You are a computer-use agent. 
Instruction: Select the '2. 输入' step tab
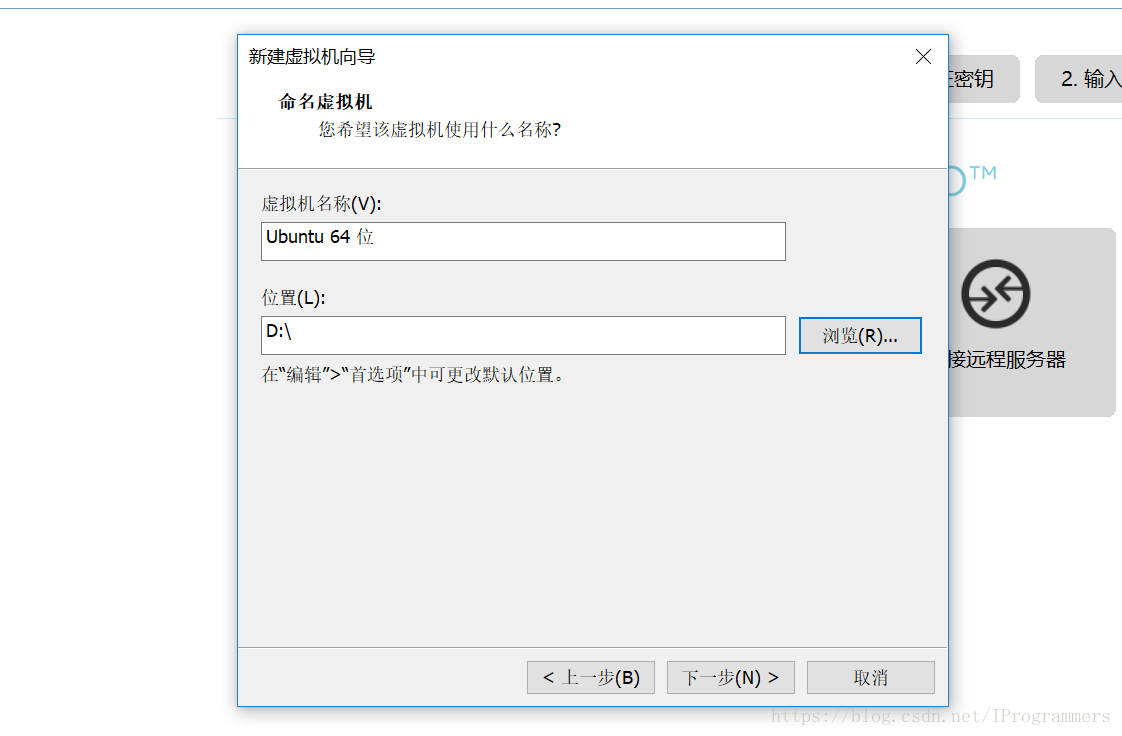pos(1079,79)
